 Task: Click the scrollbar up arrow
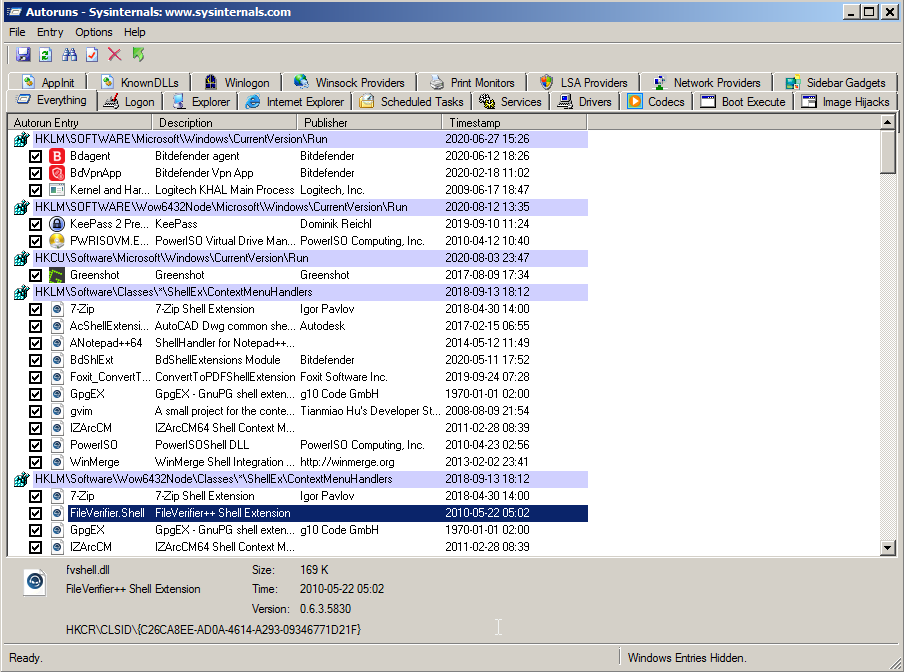click(888, 122)
